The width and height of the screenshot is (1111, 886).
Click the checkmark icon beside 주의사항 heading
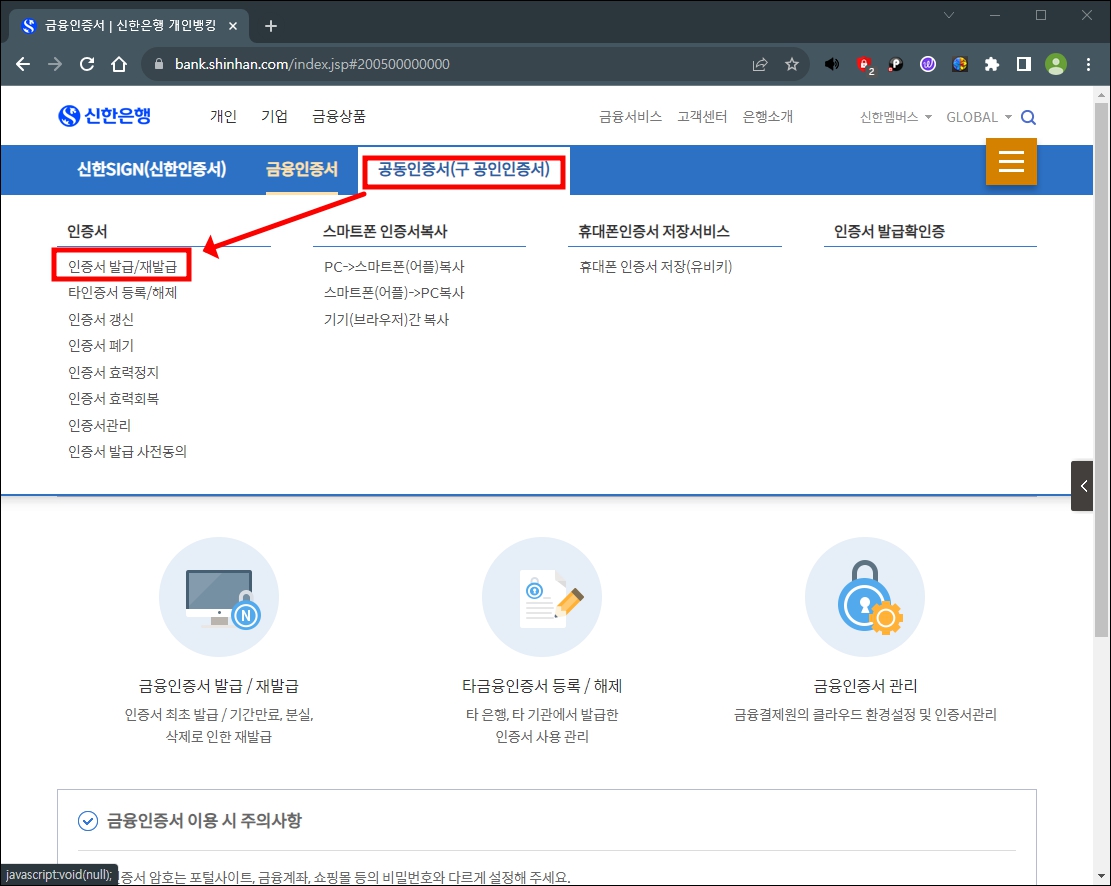tap(87, 820)
